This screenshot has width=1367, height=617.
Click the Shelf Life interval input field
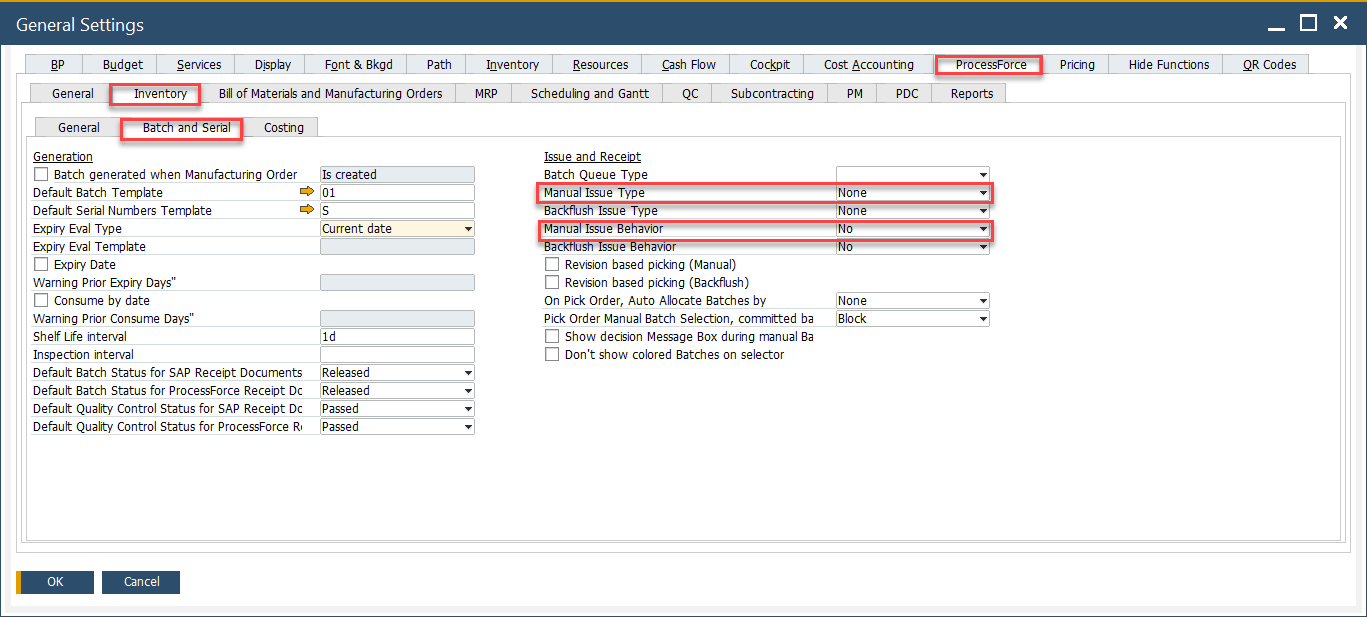point(396,335)
